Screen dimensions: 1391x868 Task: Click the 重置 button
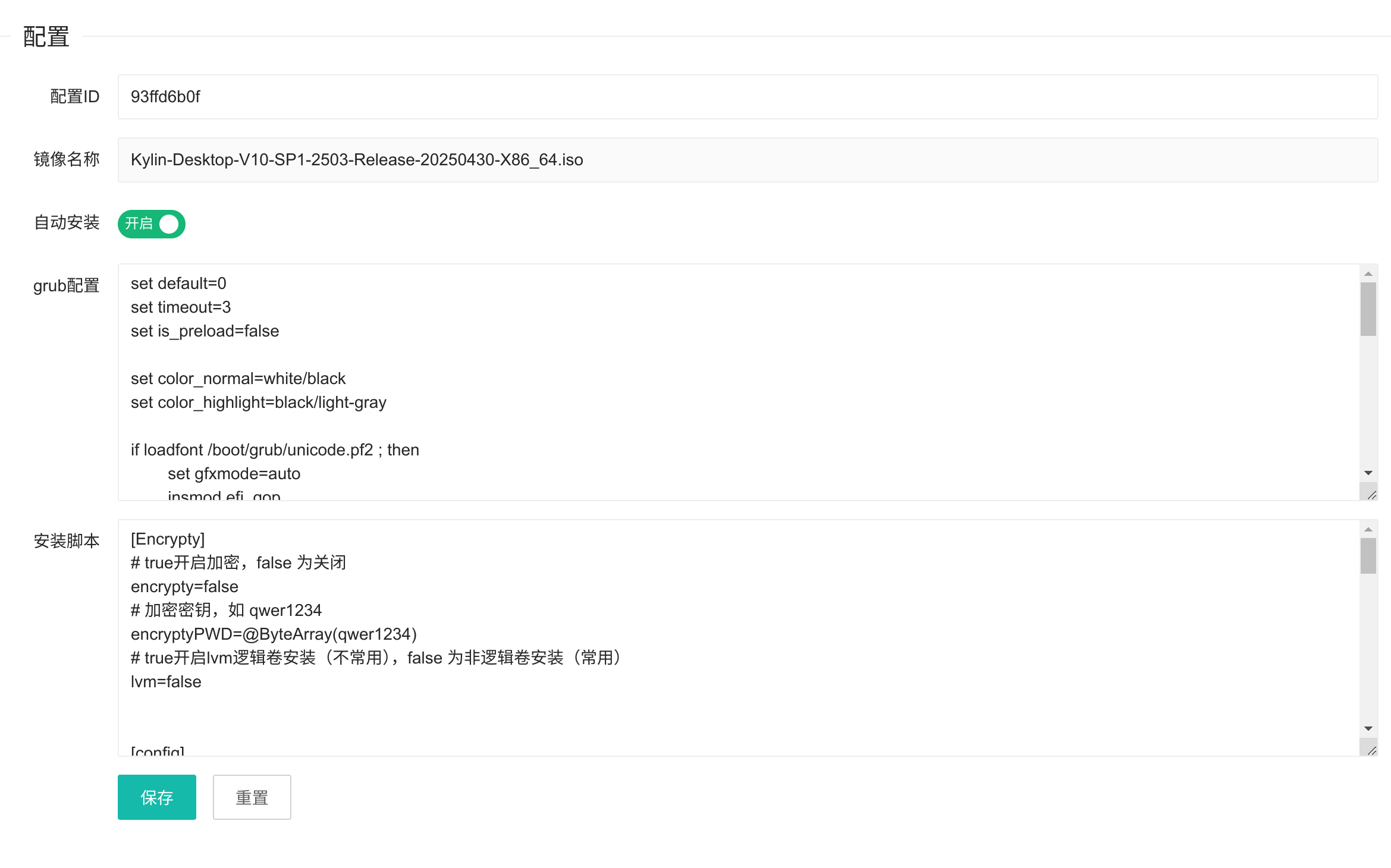pyautogui.click(x=252, y=797)
